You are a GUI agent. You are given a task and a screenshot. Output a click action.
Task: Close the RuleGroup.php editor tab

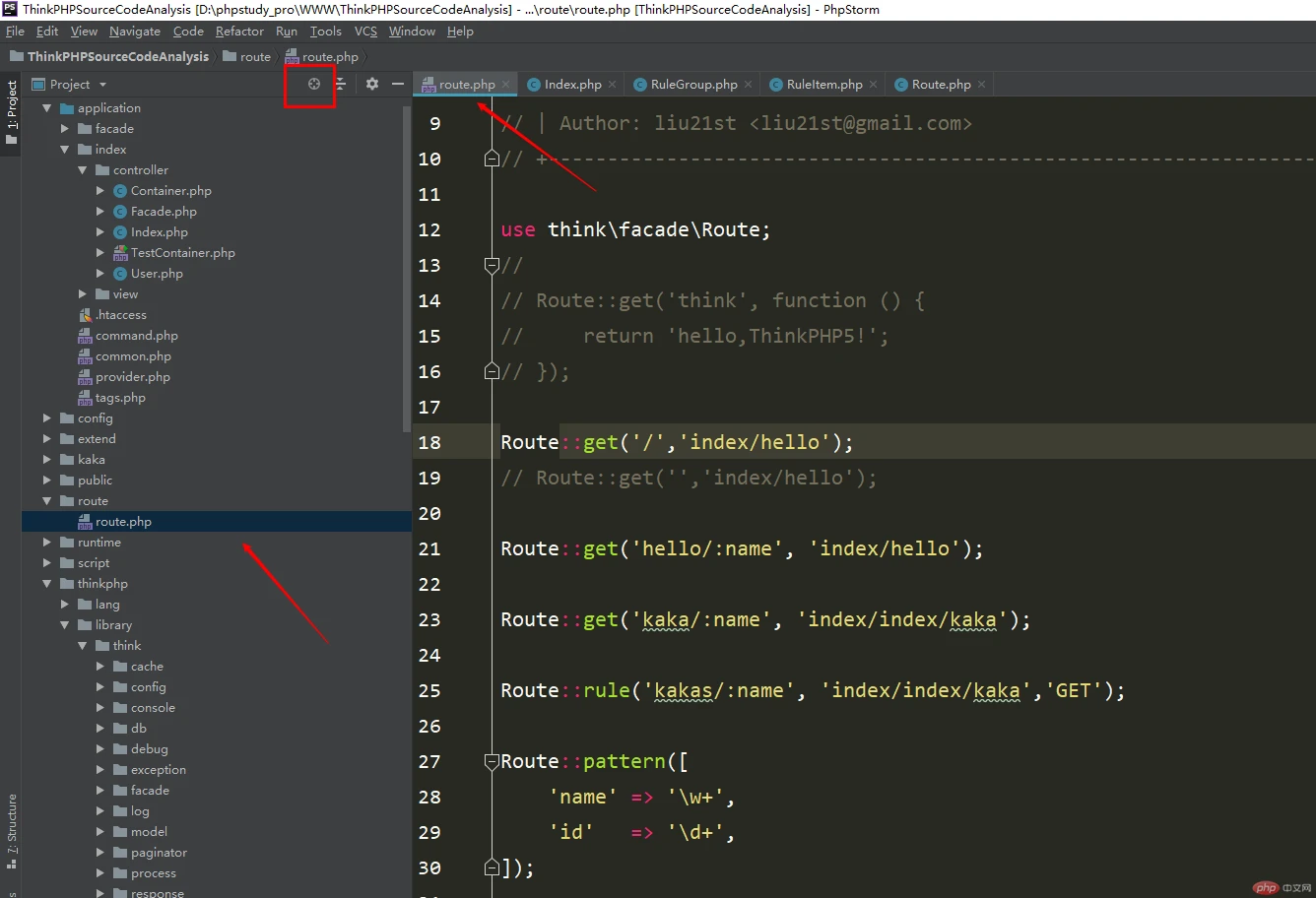[x=749, y=85]
